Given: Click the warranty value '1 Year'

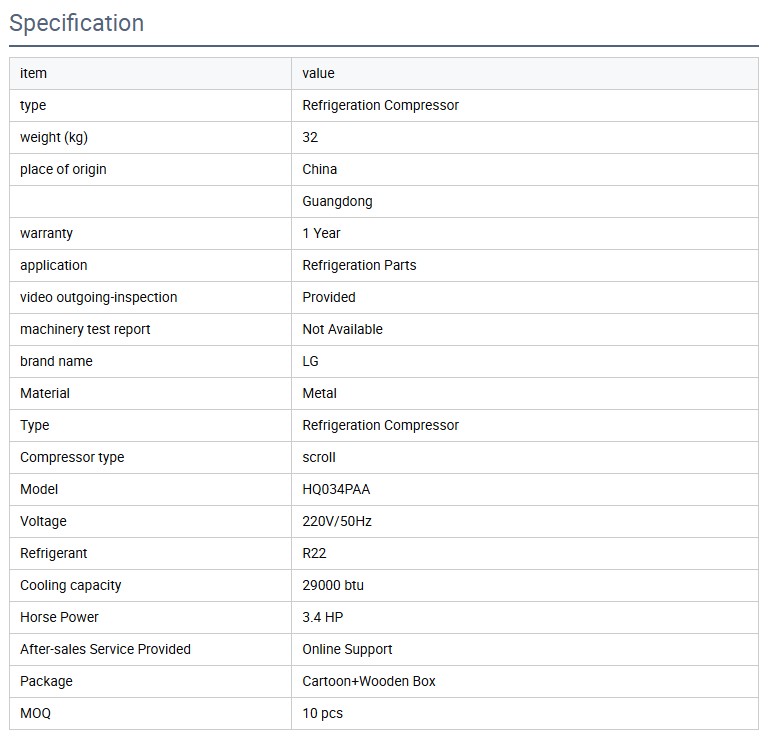Looking at the screenshot, I should point(321,233).
